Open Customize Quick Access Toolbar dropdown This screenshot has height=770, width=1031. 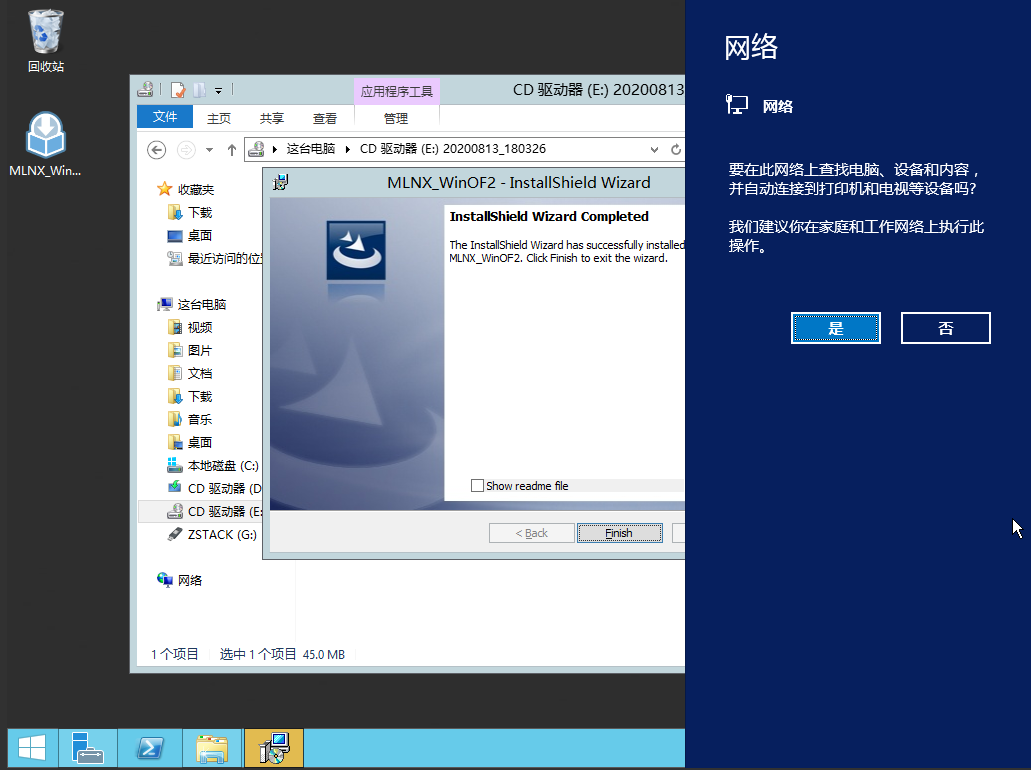218,90
